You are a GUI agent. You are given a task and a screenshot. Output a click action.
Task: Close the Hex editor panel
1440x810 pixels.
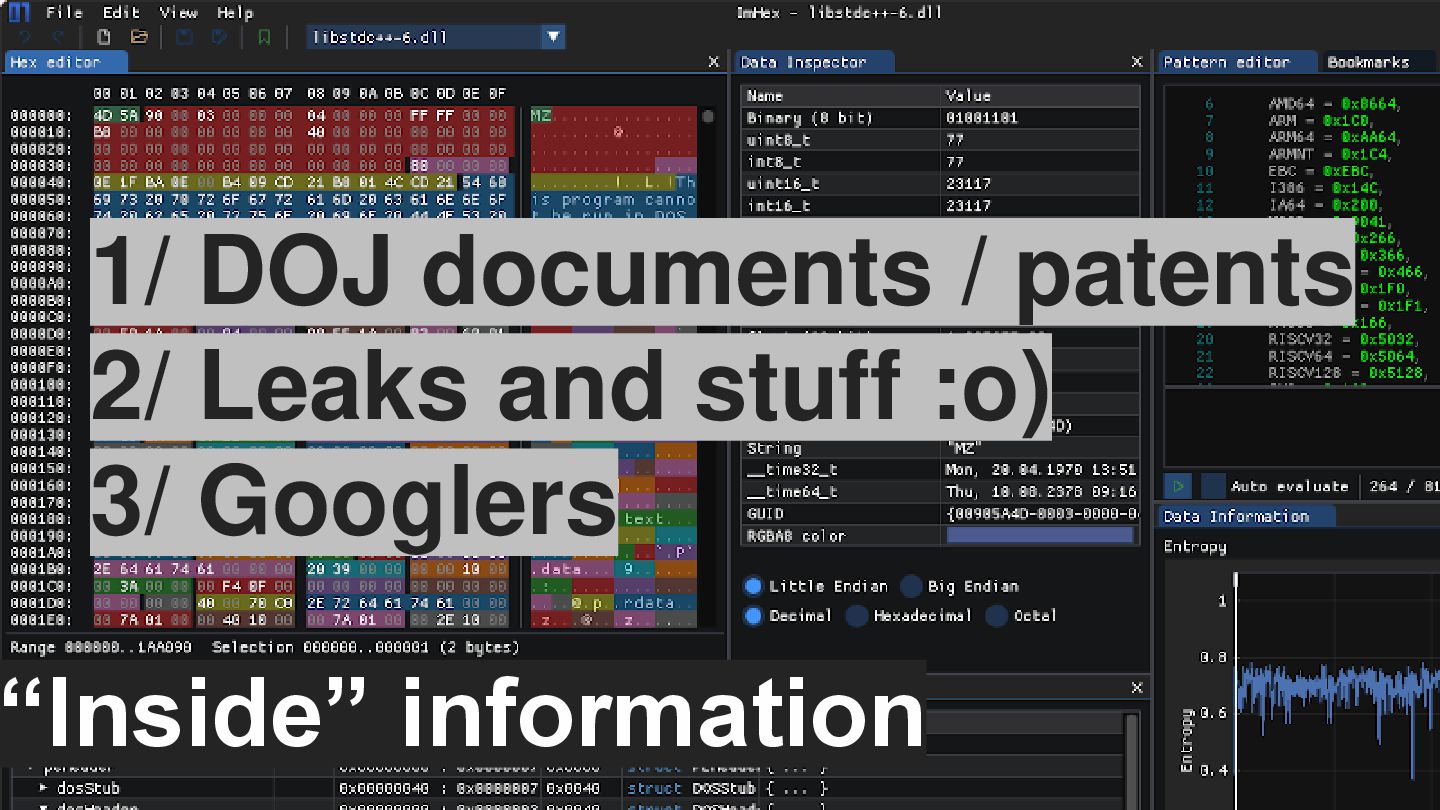tap(713, 62)
